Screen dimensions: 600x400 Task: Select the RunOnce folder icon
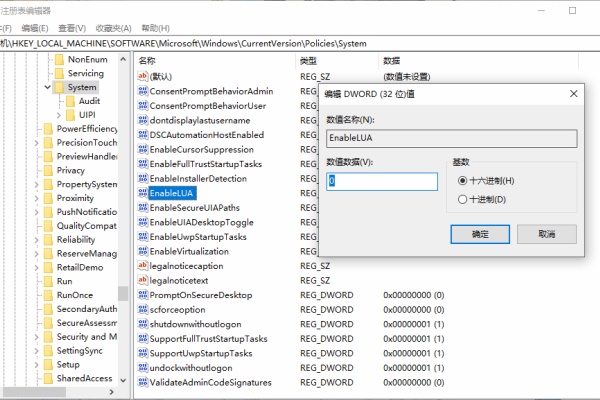click(x=46, y=295)
